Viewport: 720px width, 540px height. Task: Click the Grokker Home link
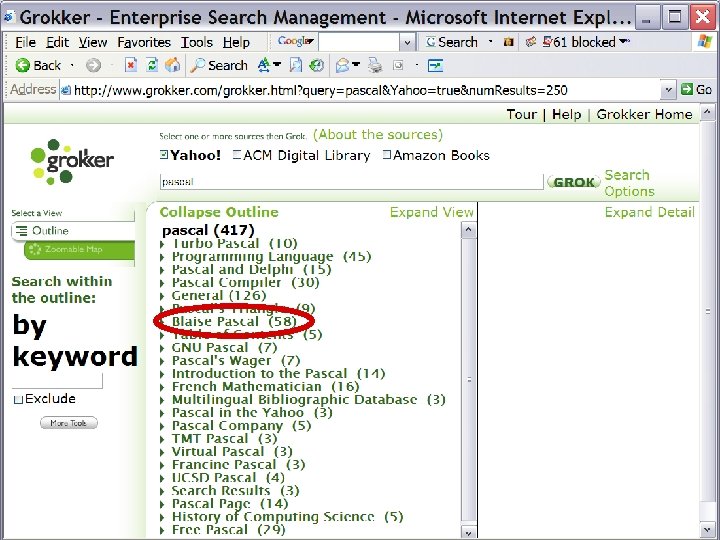click(644, 114)
